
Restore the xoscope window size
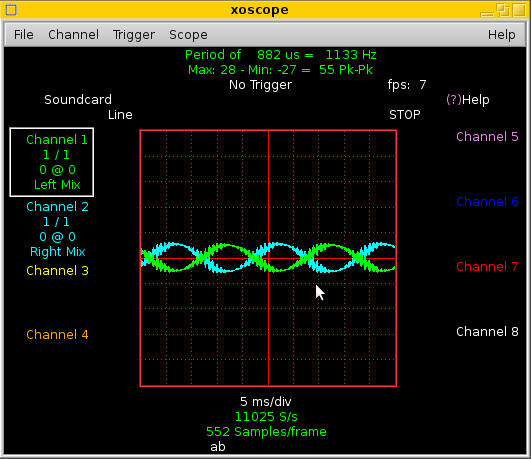[503, 10]
